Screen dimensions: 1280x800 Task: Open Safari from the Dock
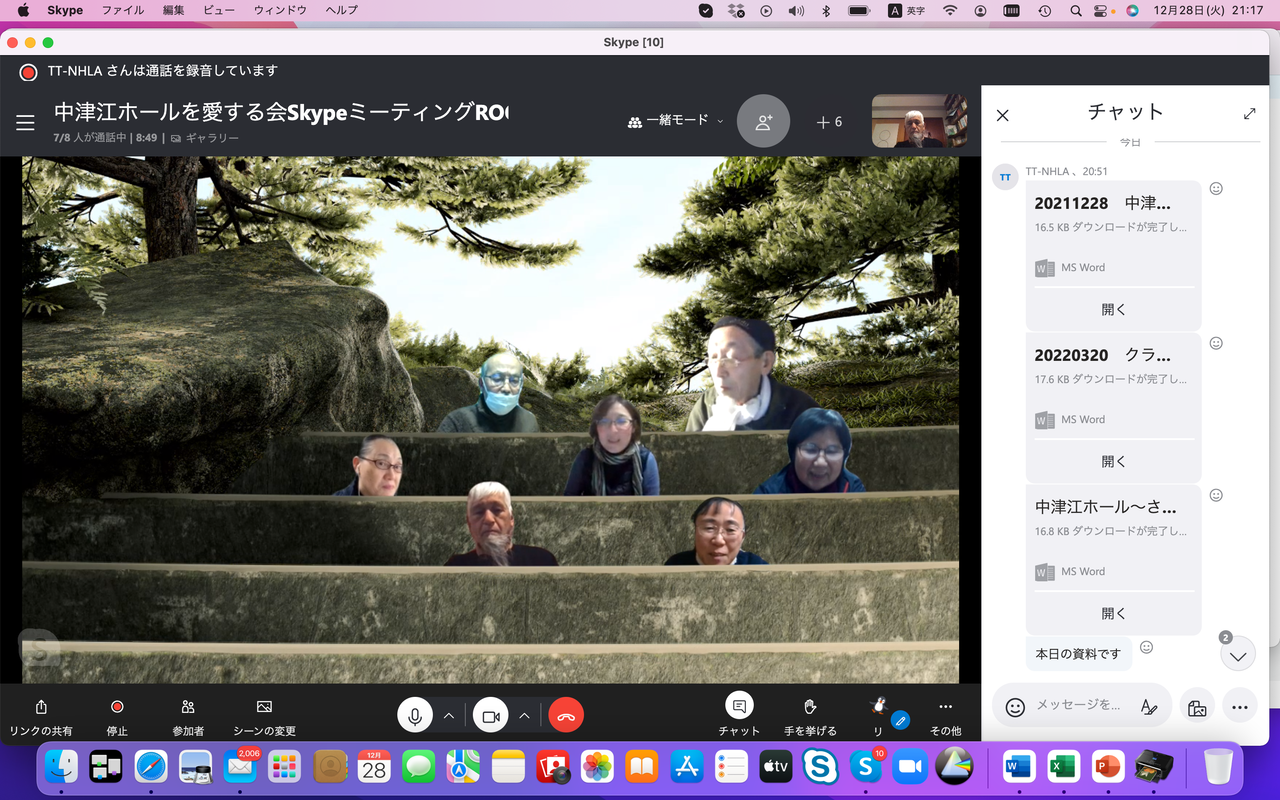point(151,767)
